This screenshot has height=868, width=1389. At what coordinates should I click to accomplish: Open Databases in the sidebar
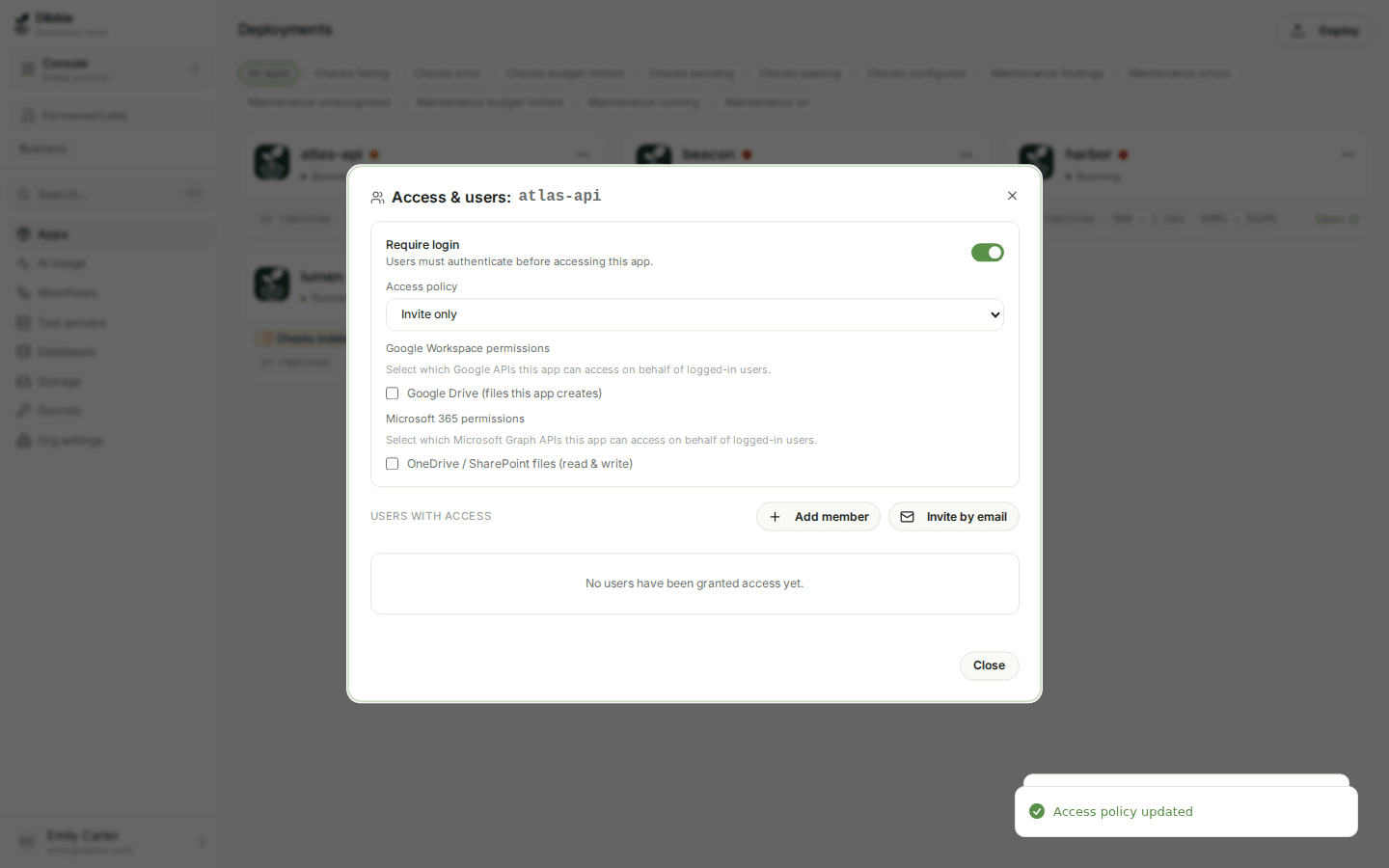[x=113, y=352]
